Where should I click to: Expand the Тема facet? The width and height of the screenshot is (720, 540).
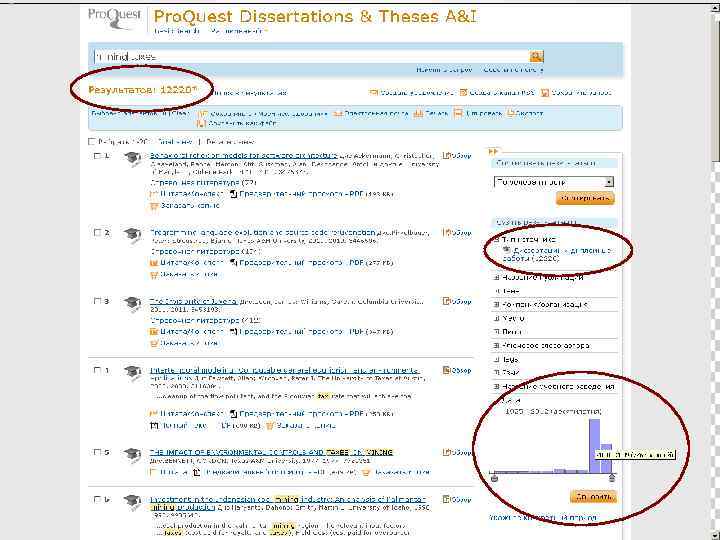pyautogui.click(x=496, y=291)
